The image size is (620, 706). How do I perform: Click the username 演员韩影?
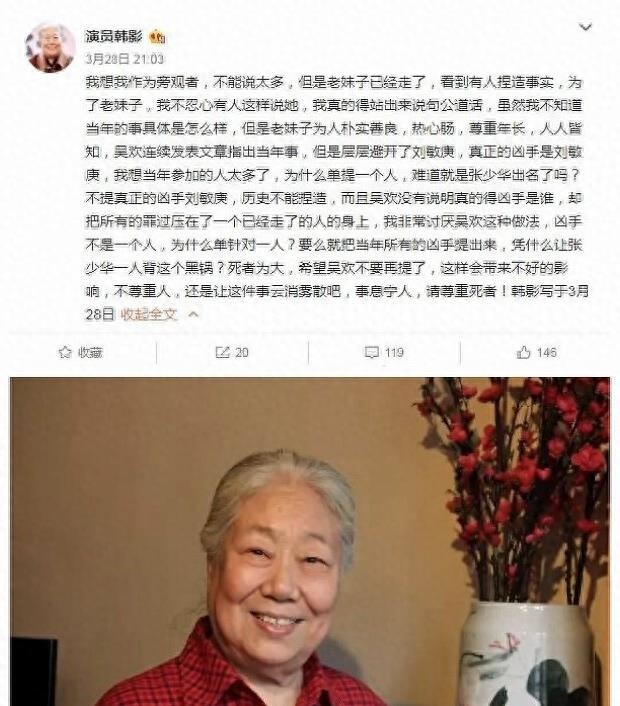click(113, 36)
